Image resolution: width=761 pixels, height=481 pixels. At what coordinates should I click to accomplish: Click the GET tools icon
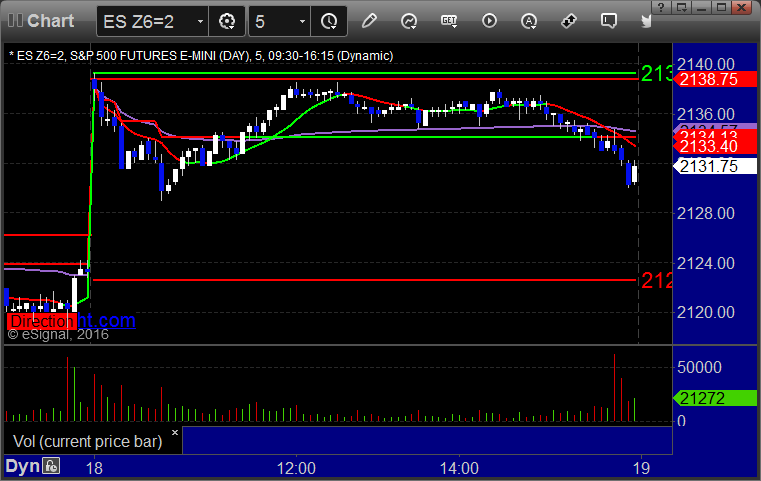(x=449, y=21)
